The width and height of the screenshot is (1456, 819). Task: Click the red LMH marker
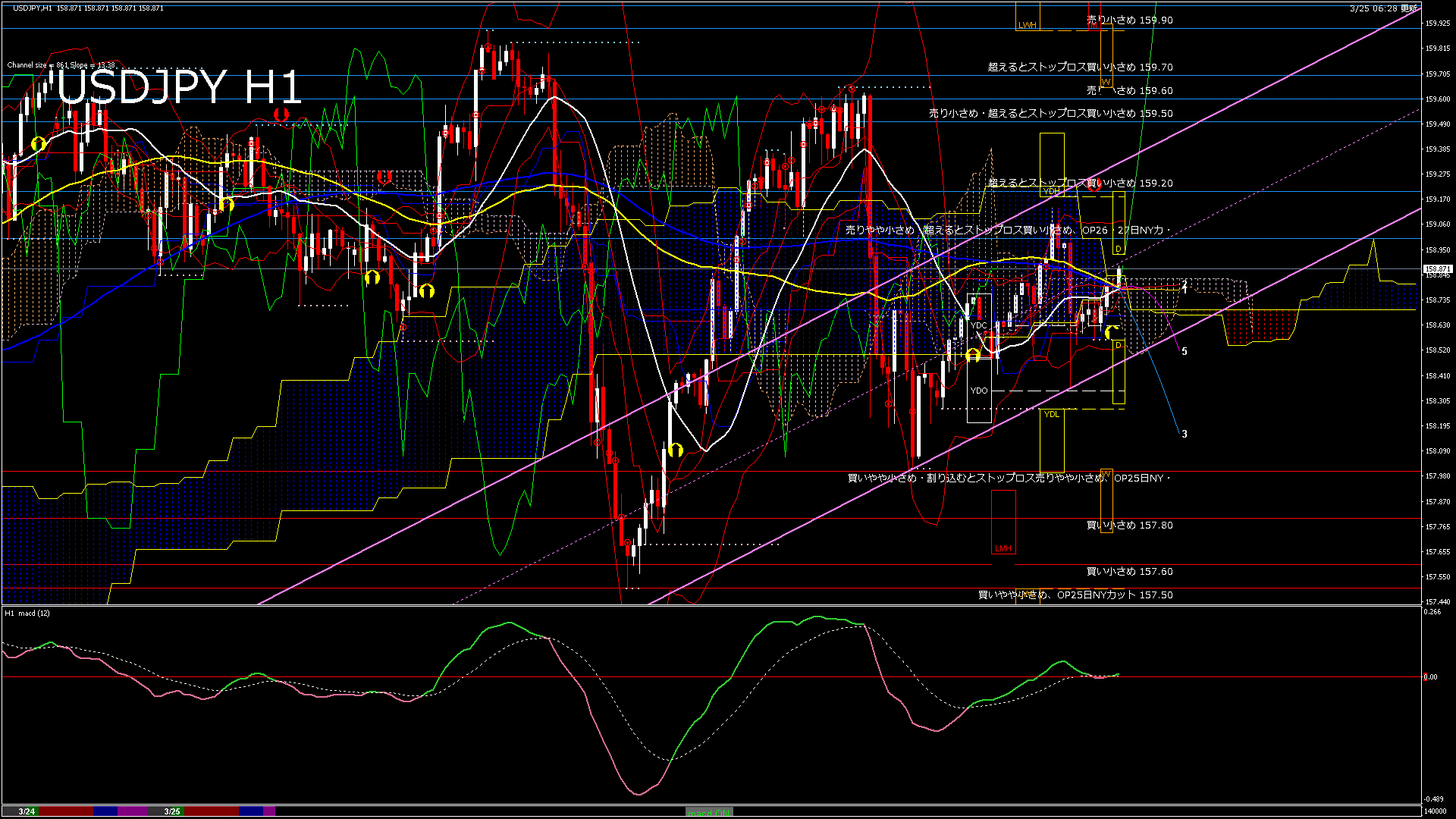[1003, 548]
